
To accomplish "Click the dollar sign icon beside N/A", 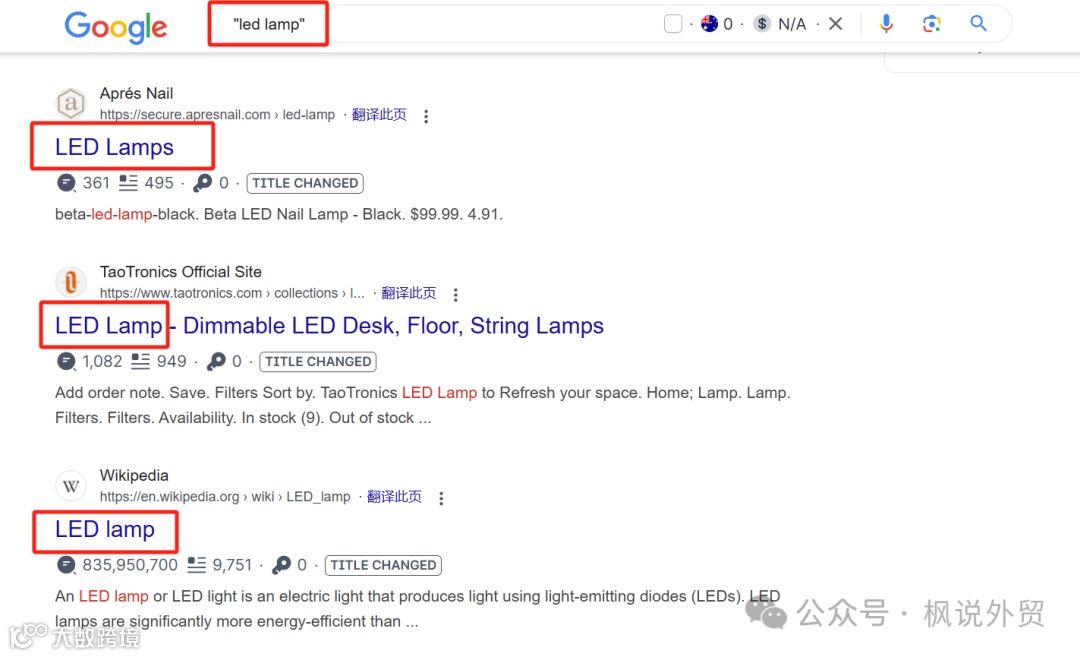I will (762, 24).
